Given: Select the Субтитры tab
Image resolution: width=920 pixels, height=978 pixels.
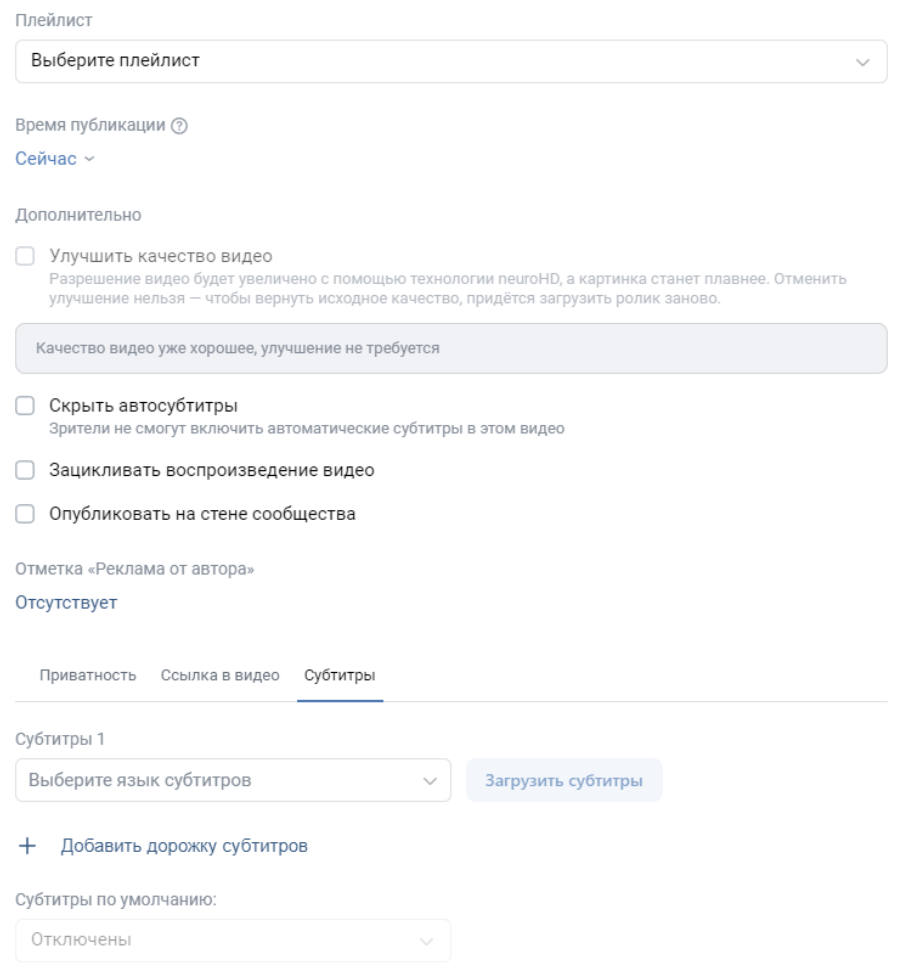Looking at the screenshot, I should 340,674.
